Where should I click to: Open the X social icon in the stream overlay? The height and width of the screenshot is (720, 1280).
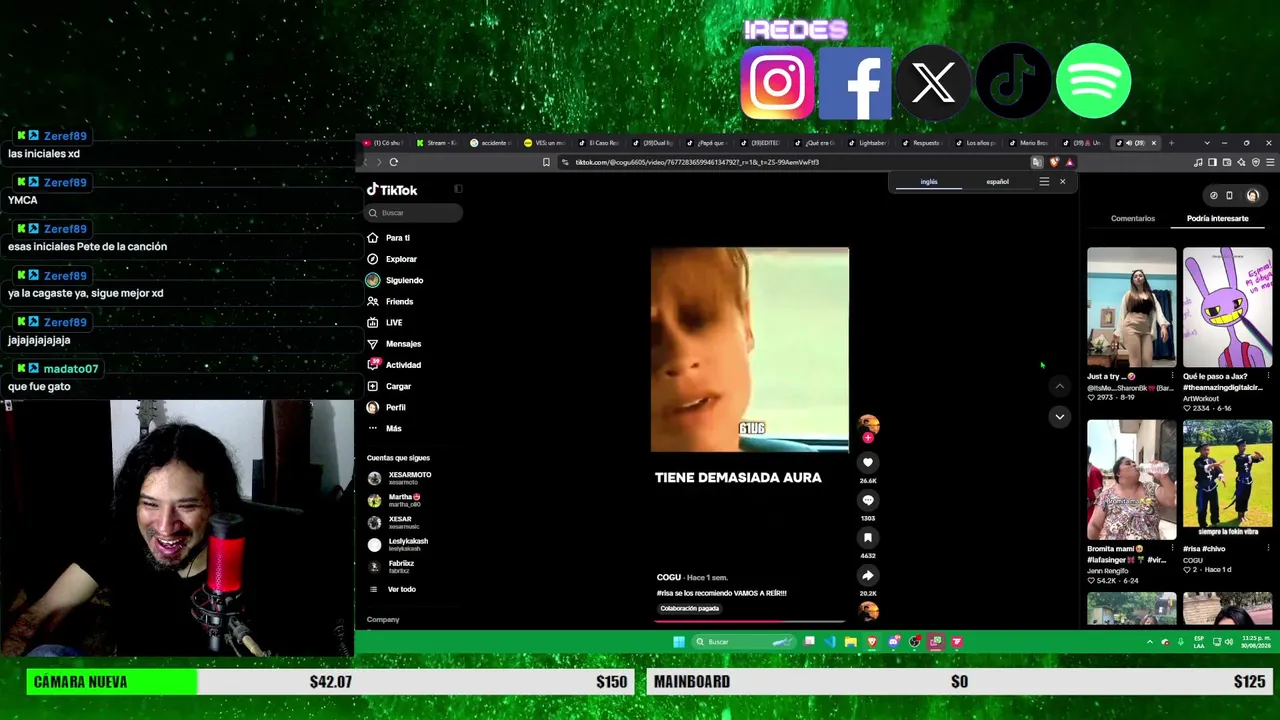(x=934, y=83)
